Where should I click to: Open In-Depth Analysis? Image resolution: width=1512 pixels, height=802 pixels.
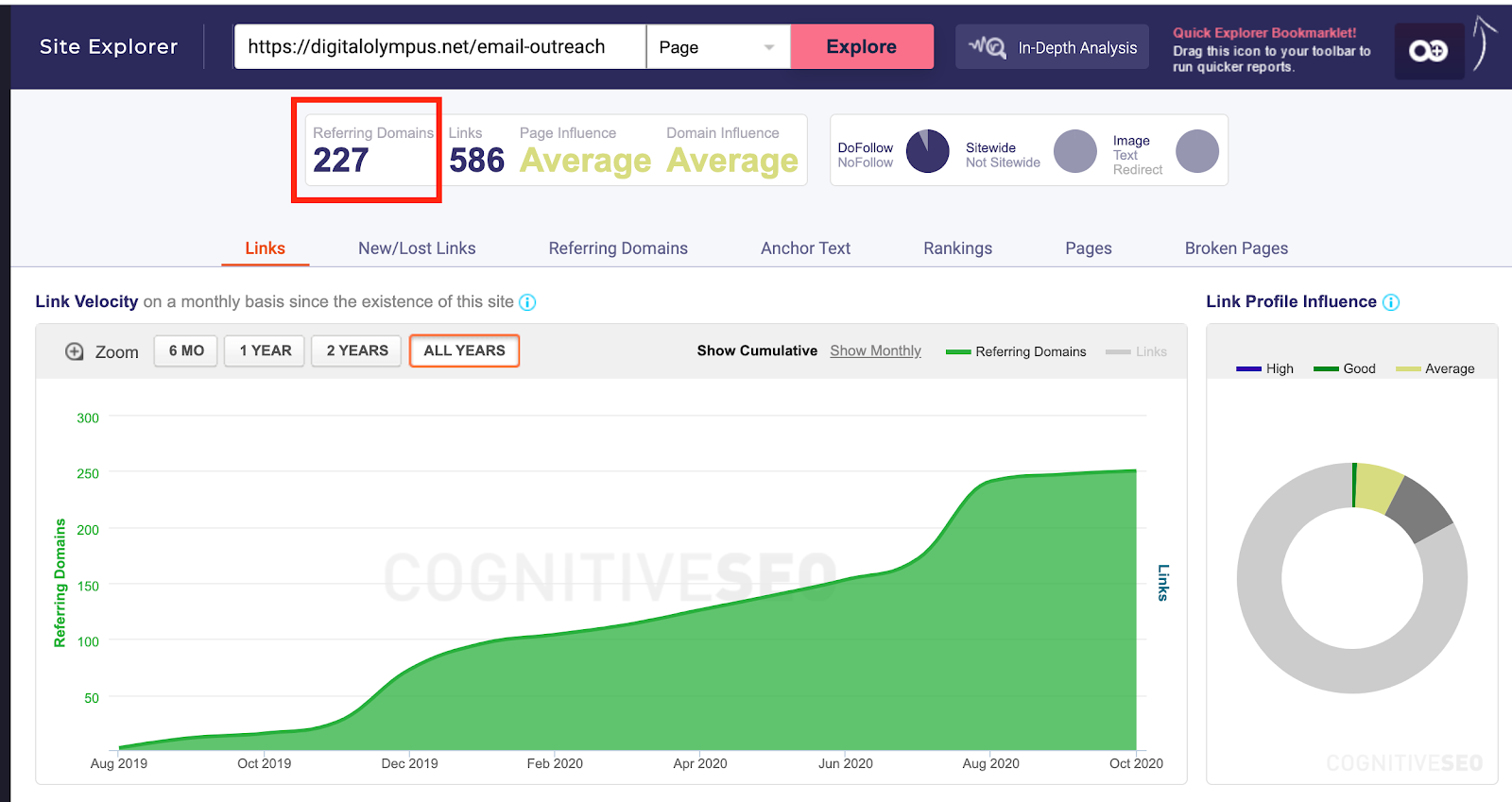point(1052,46)
